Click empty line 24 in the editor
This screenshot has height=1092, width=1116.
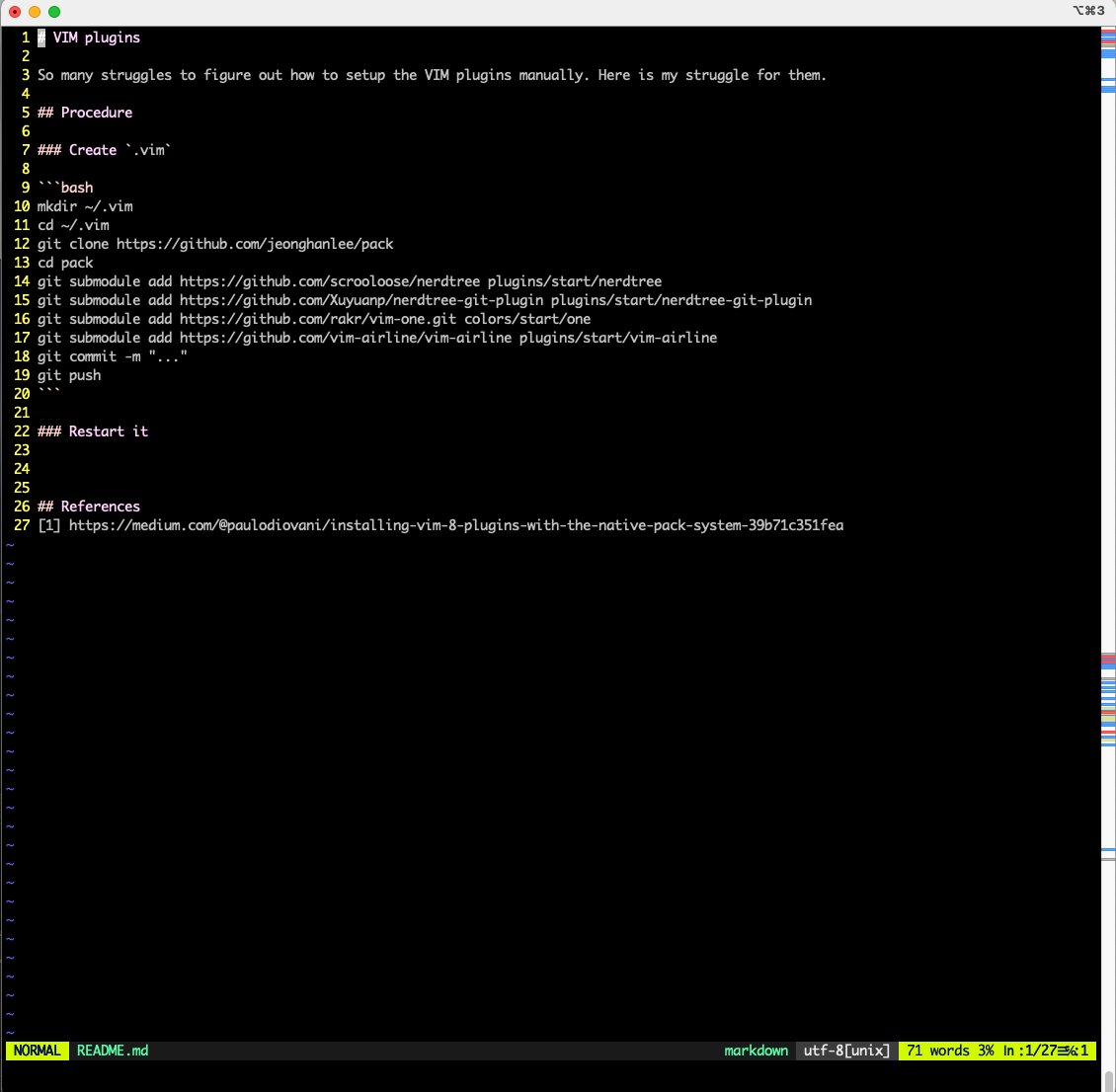pos(566,470)
